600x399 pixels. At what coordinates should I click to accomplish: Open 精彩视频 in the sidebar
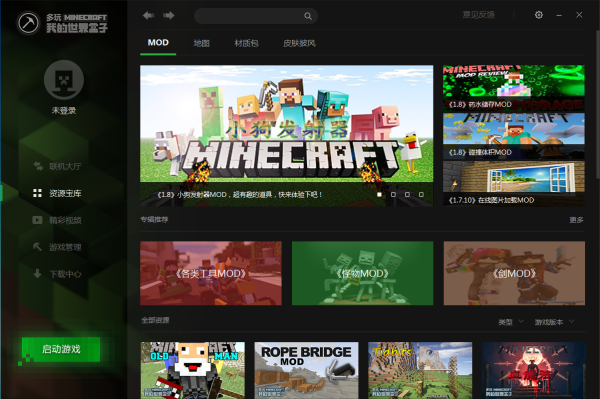(57, 220)
